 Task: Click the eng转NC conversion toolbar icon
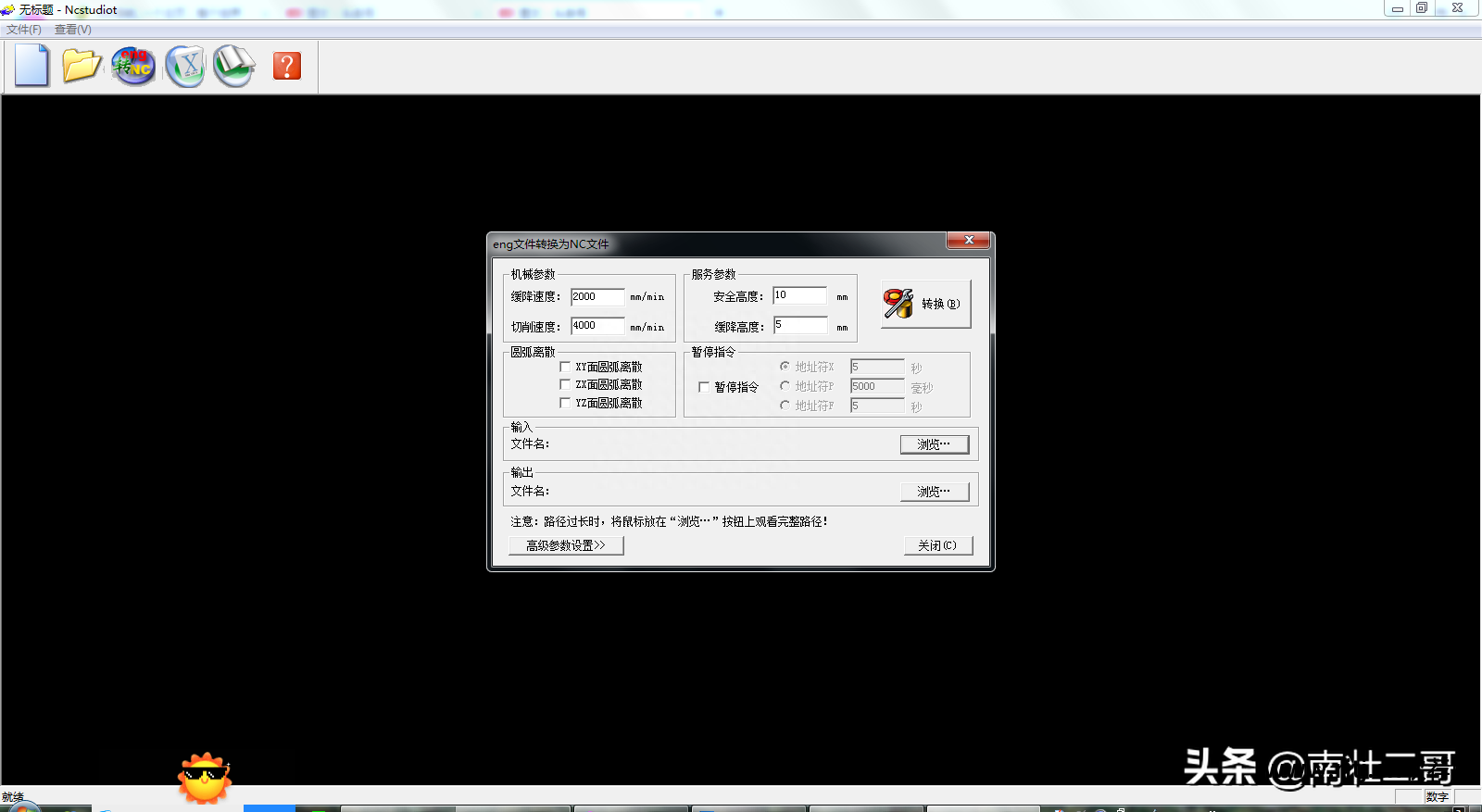click(x=133, y=66)
